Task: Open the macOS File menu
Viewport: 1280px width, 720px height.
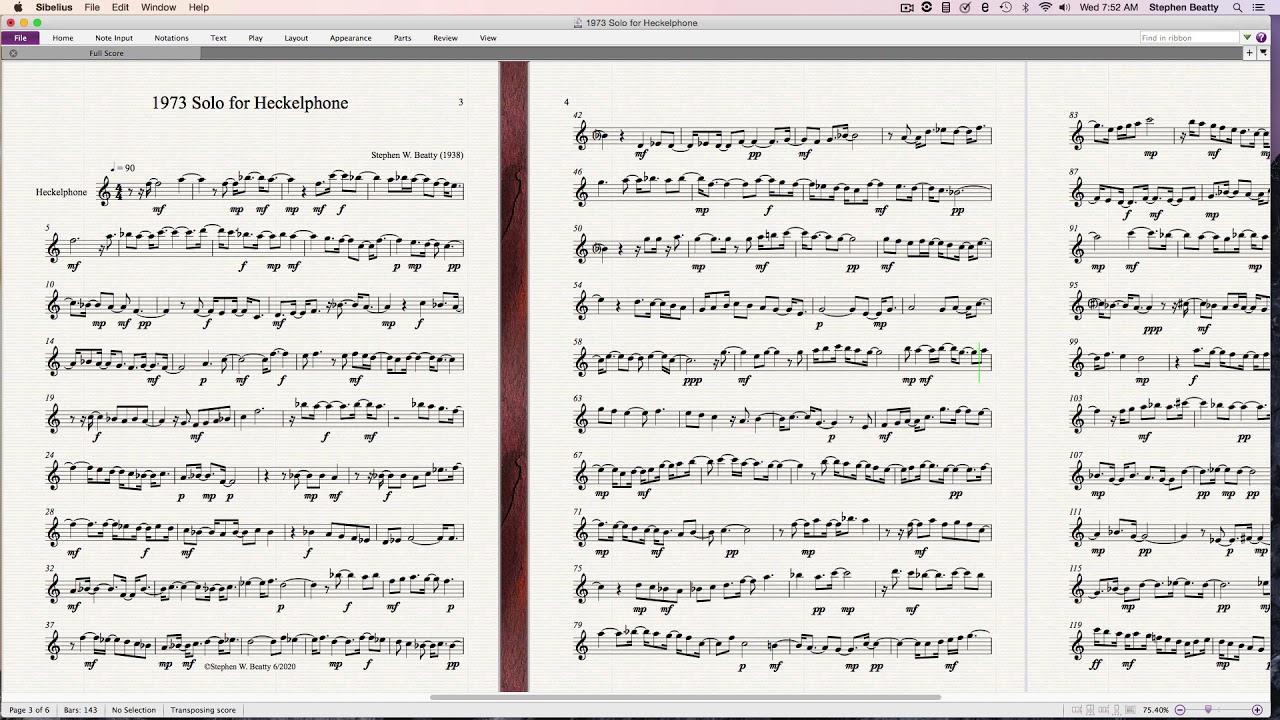Action: click(92, 7)
